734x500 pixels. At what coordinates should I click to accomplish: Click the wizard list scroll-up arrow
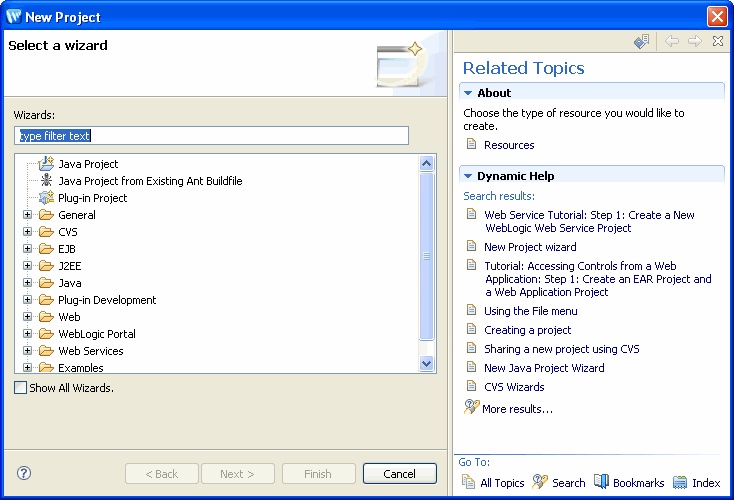coord(426,163)
